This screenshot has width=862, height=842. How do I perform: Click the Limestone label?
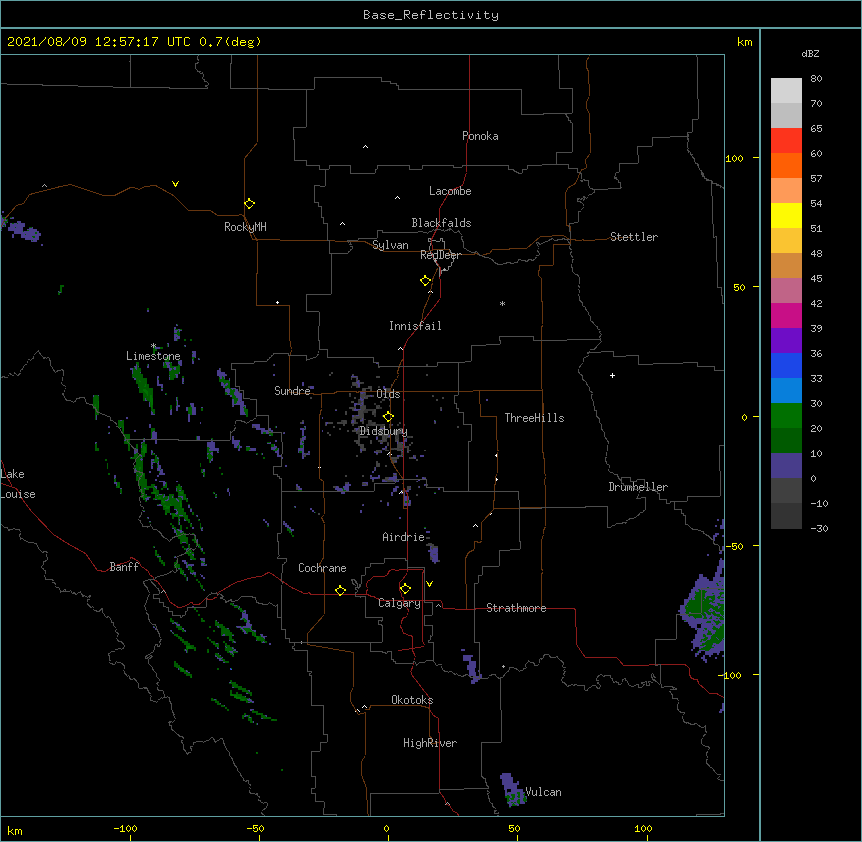[x=153, y=356]
